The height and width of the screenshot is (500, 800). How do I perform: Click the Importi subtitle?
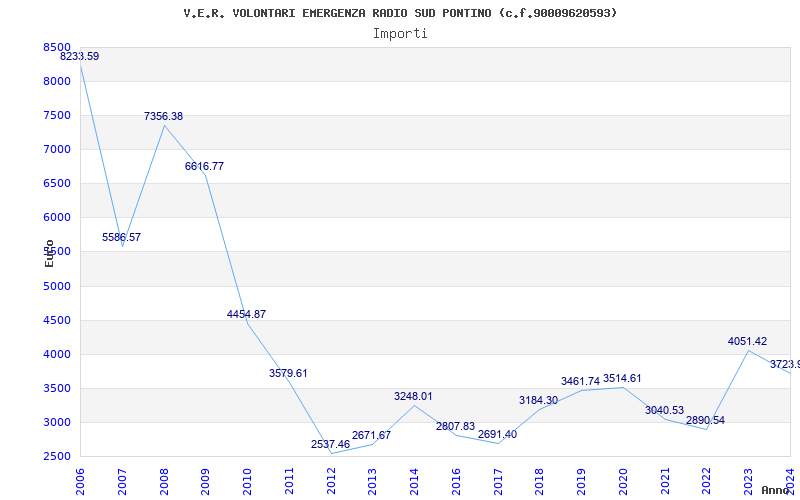[x=400, y=34]
